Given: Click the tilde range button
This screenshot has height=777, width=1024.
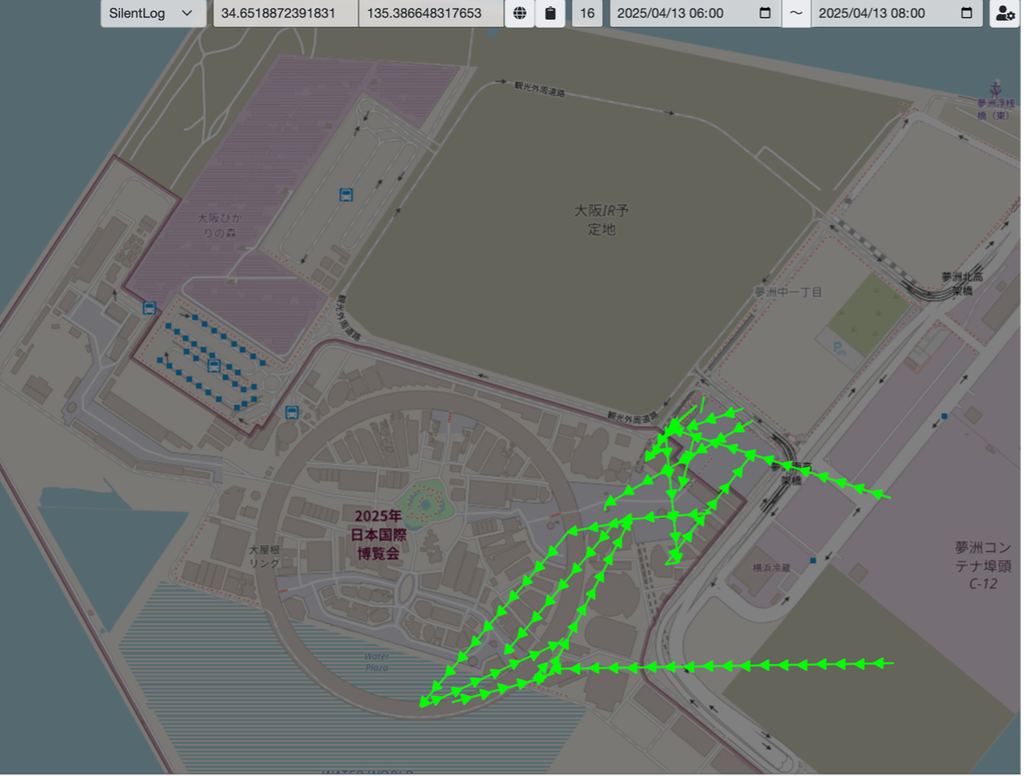Looking at the screenshot, I should pos(795,13).
